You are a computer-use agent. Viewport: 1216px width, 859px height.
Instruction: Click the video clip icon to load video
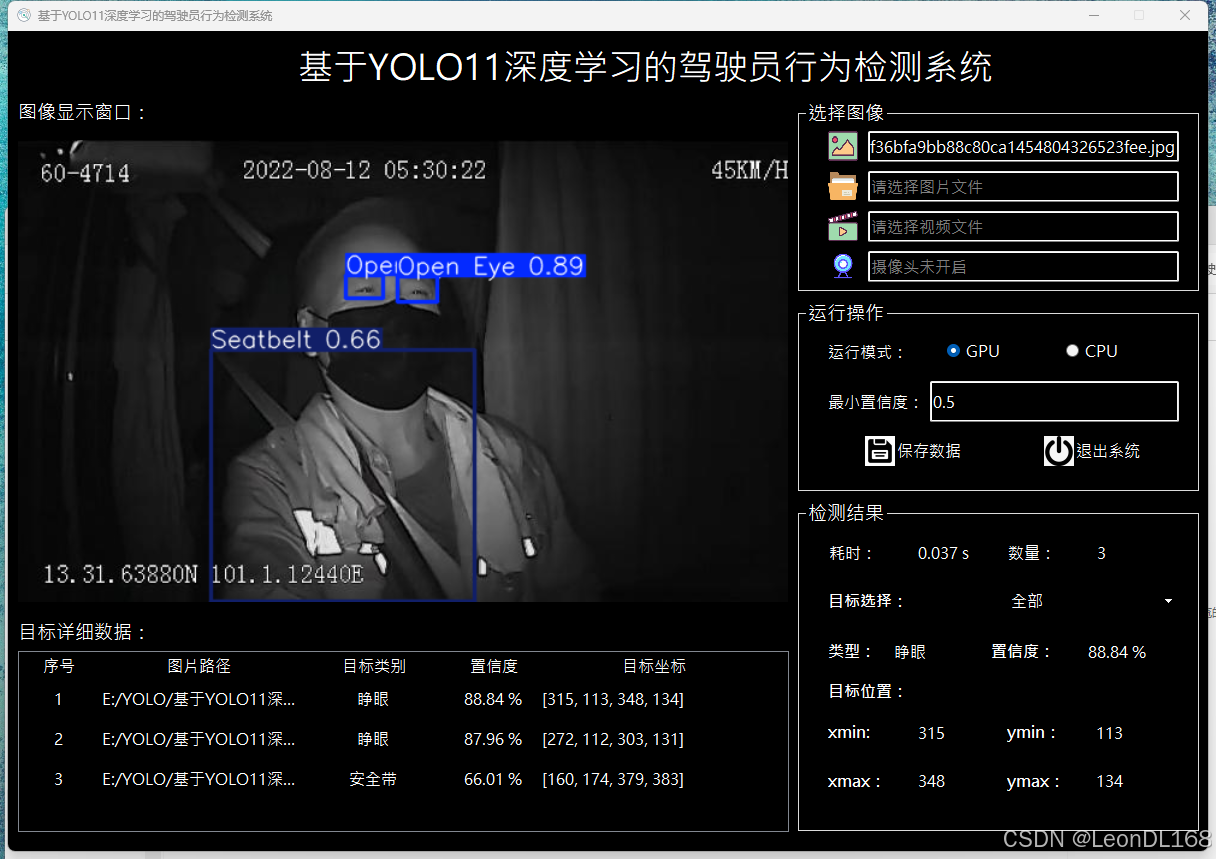coord(843,226)
